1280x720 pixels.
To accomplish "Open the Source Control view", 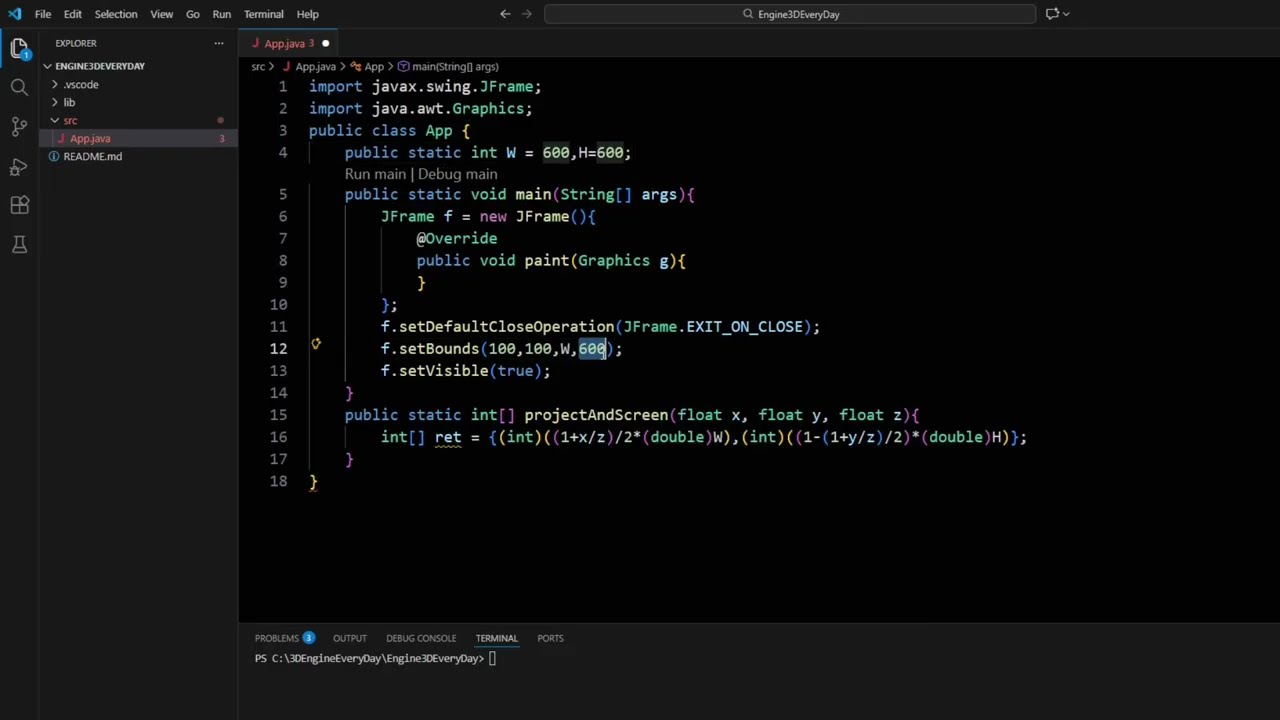I will tap(19, 126).
